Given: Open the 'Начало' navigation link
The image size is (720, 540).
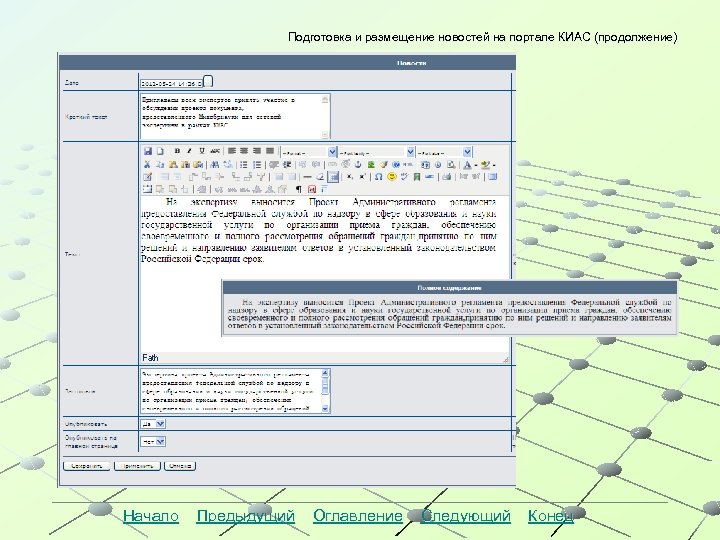Looking at the screenshot, I should (151, 516).
